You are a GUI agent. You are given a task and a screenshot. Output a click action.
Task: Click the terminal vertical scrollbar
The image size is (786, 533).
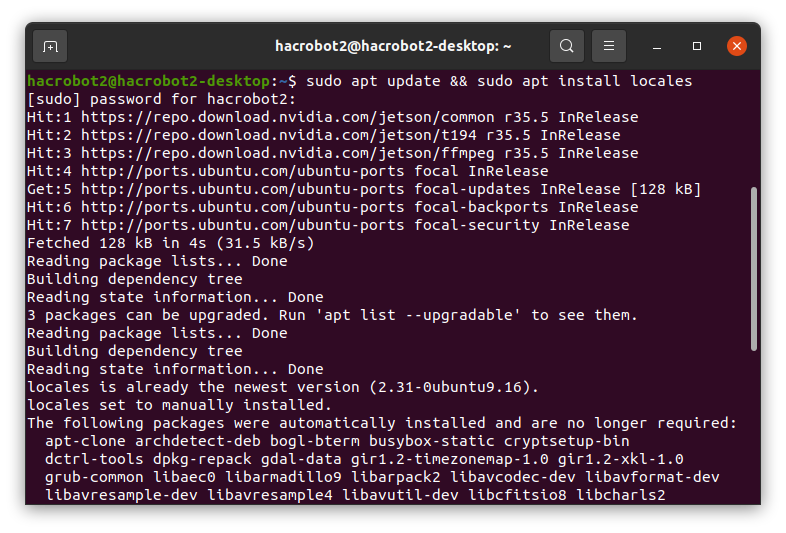click(x=753, y=269)
